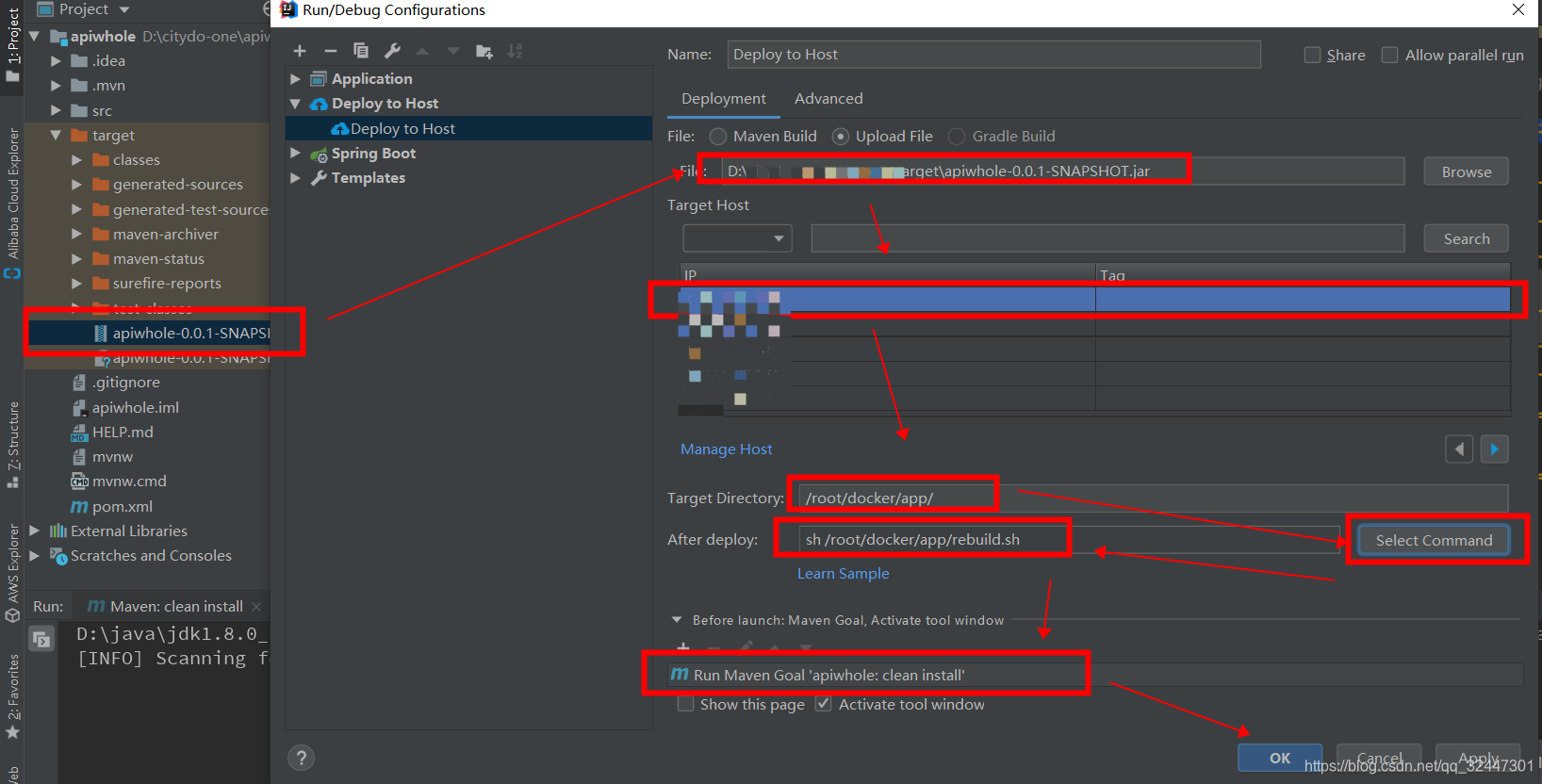Expand the Spring Boot configuration group
This screenshot has width=1542, height=784.
pyautogui.click(x=295, y=153)
